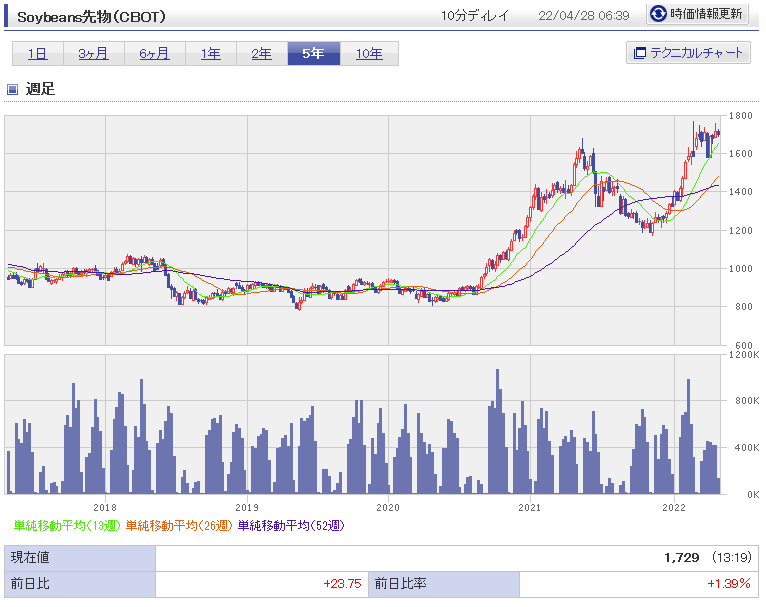Viewport: 766px width, 607px height.
Task: Click the 2019 x-axis label
Action: 247,508
